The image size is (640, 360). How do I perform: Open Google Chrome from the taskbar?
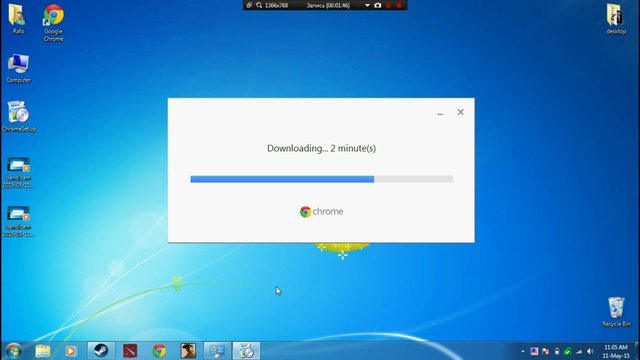pos(159,351)
